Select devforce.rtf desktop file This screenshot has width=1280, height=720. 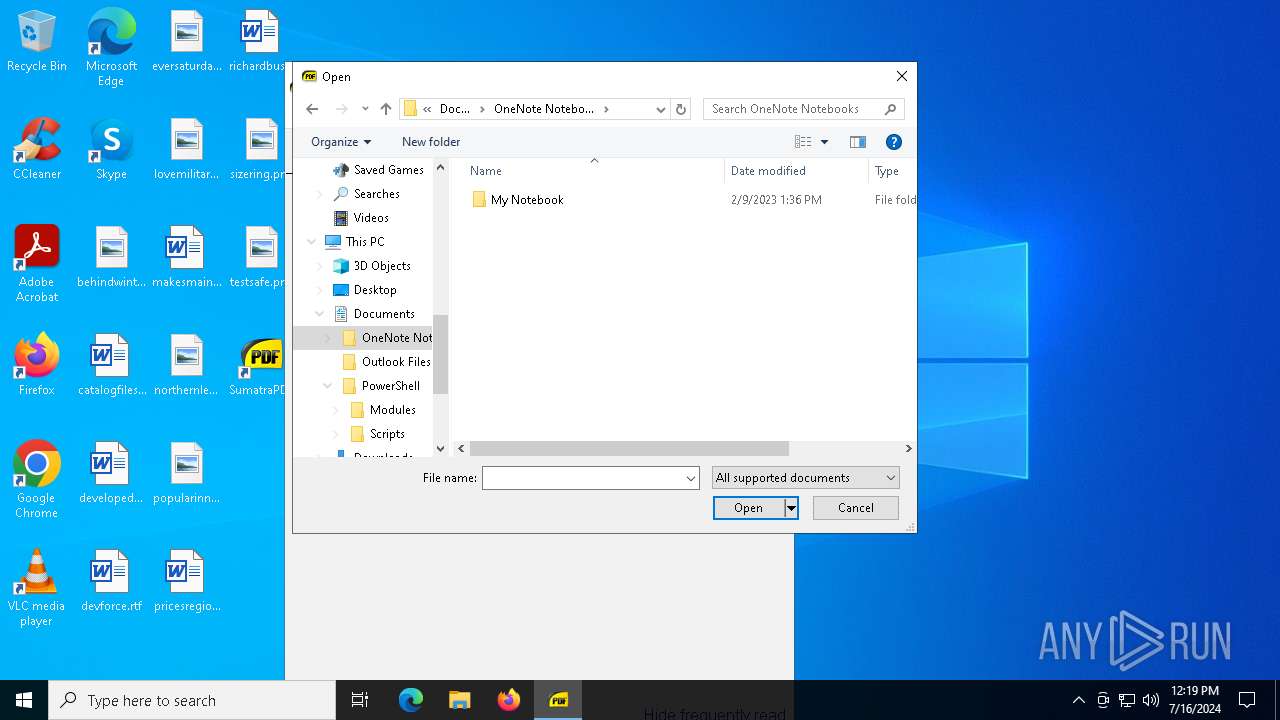111,581
